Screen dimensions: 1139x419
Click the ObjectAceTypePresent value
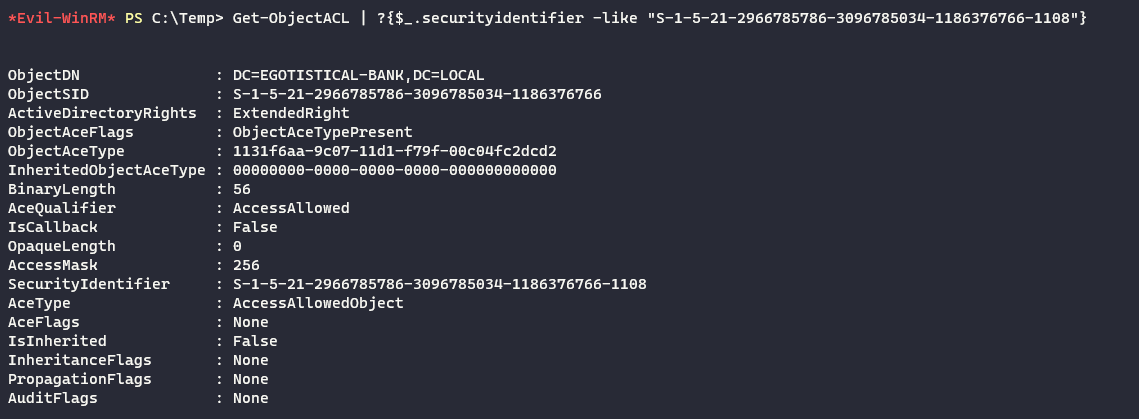click(x=322, y=132)
